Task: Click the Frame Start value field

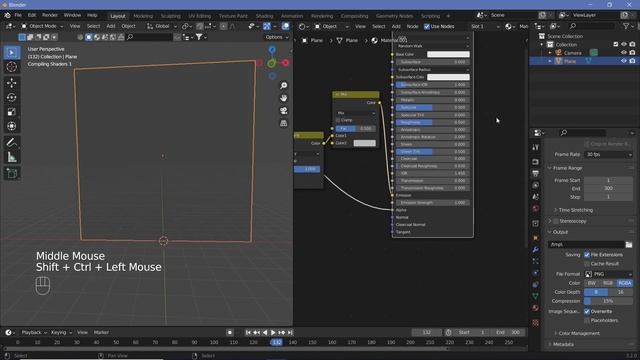Action: click(608, 180)
